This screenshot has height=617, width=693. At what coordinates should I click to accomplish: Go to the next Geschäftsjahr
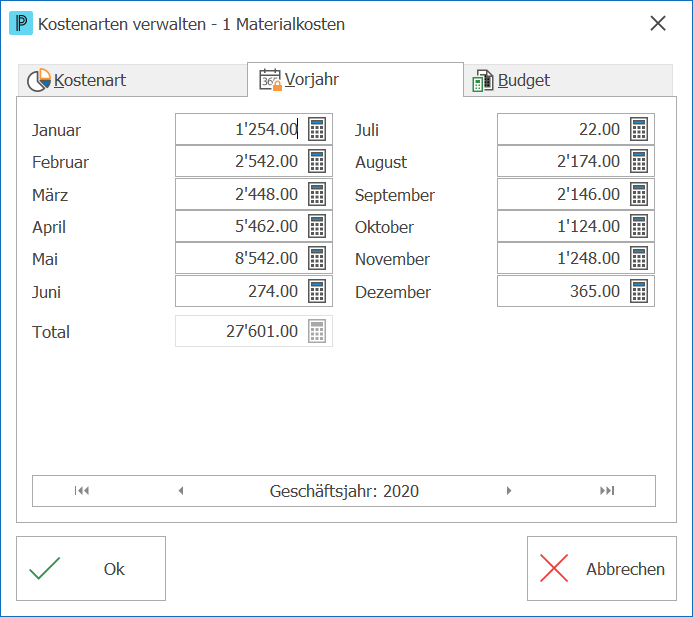pos(509,491)
